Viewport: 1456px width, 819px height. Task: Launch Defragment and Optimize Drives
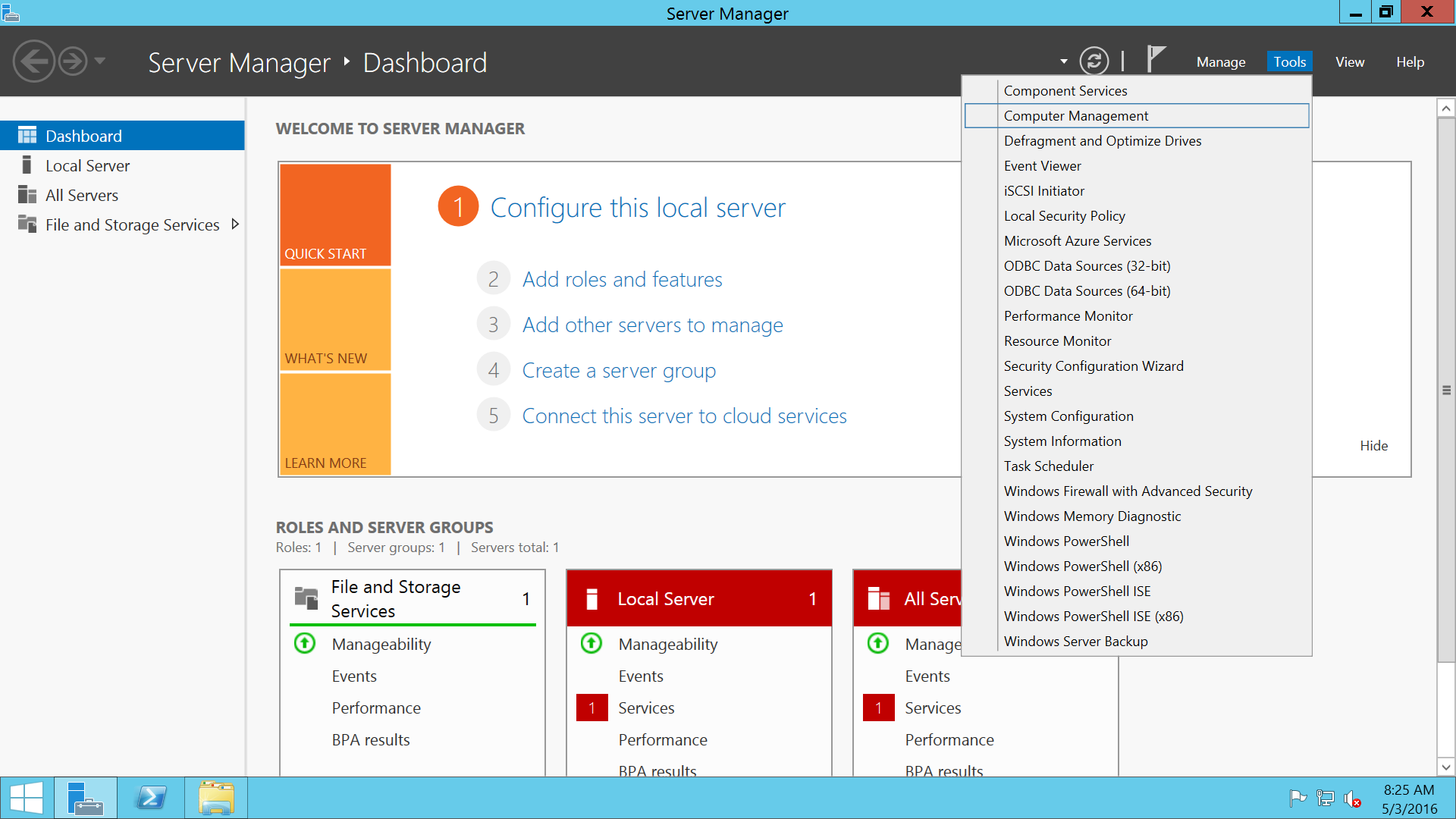(x=1137, y=141)
